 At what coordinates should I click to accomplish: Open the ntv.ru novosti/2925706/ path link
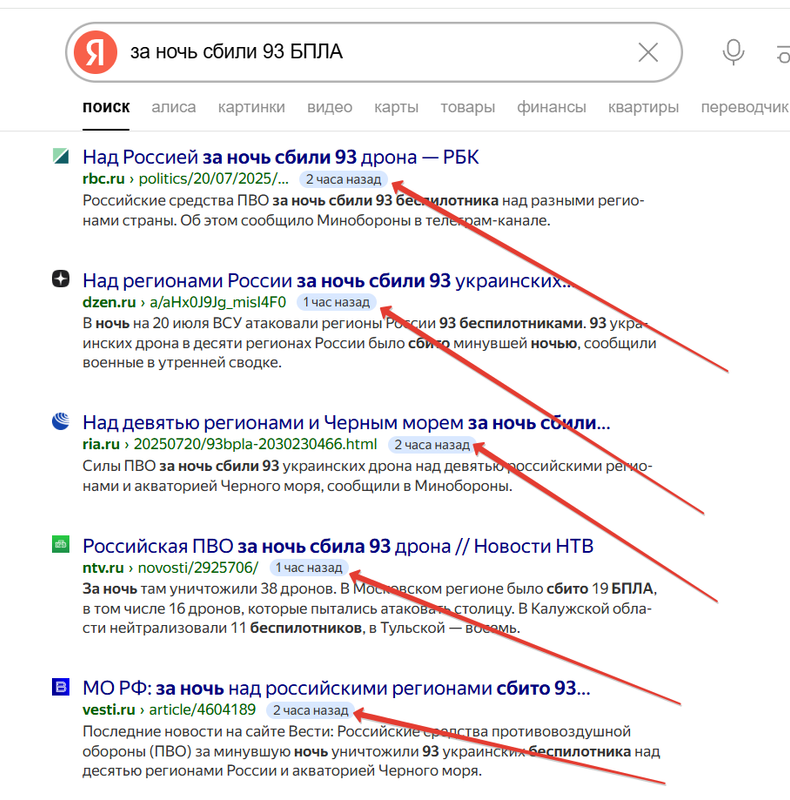coord(198,568)
